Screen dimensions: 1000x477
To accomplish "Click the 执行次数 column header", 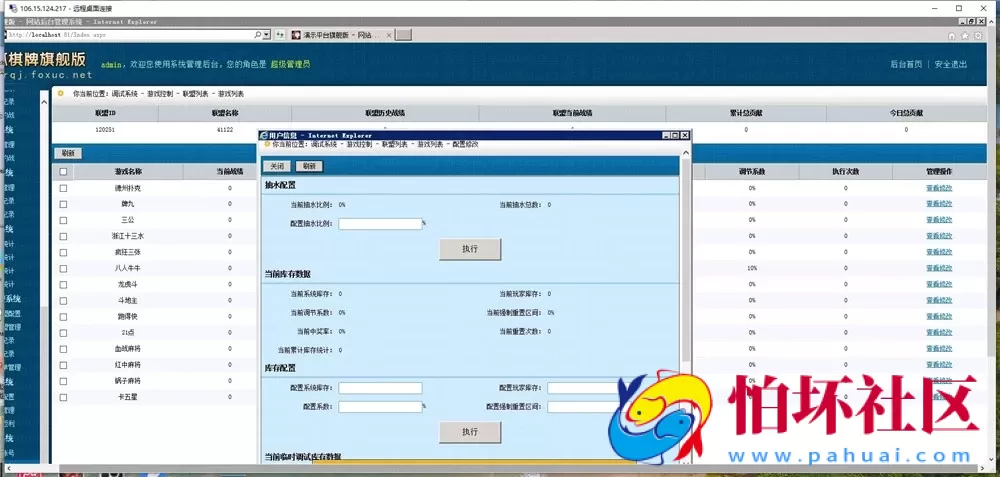I will point(846,172).
